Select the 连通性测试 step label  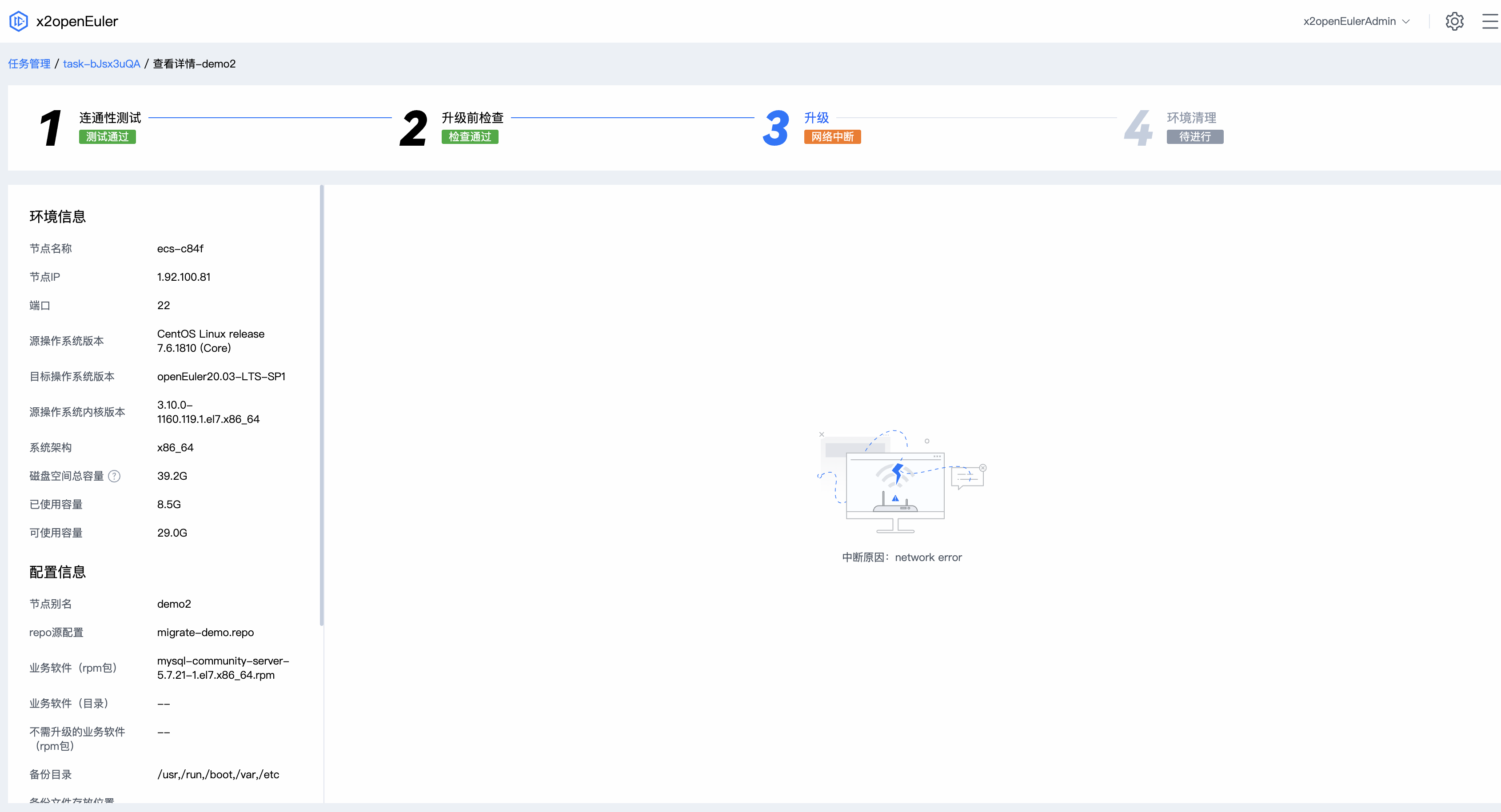click(x=110, y=118)
